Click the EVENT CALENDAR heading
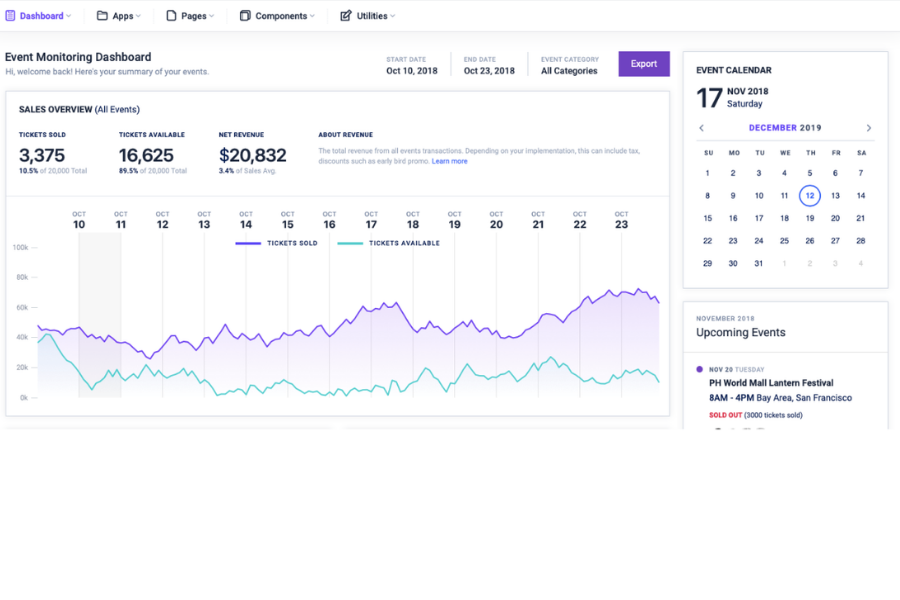 tap(734, 70)
